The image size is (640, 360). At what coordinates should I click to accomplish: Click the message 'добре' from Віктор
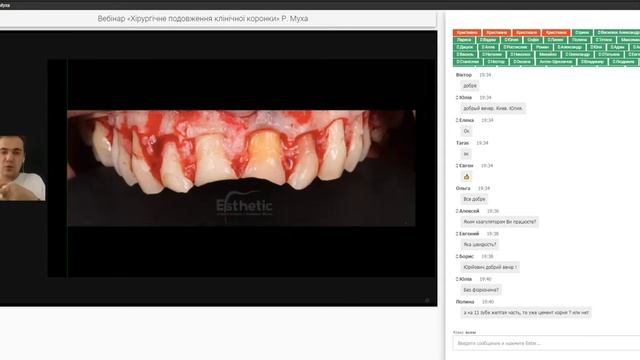(470, 86)
